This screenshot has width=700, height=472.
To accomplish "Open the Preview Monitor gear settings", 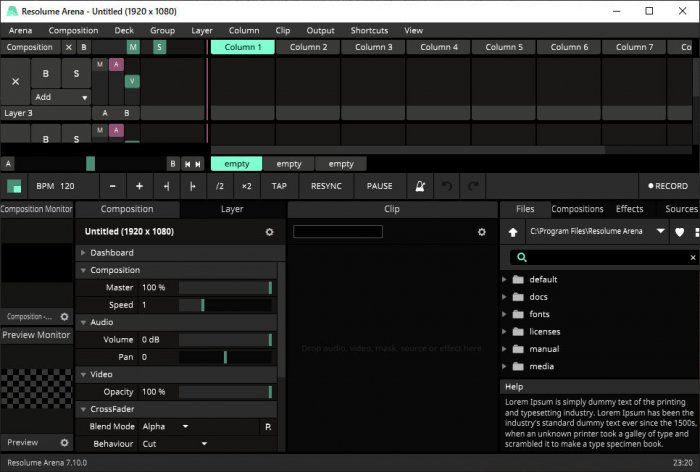I will coord(64,442).
